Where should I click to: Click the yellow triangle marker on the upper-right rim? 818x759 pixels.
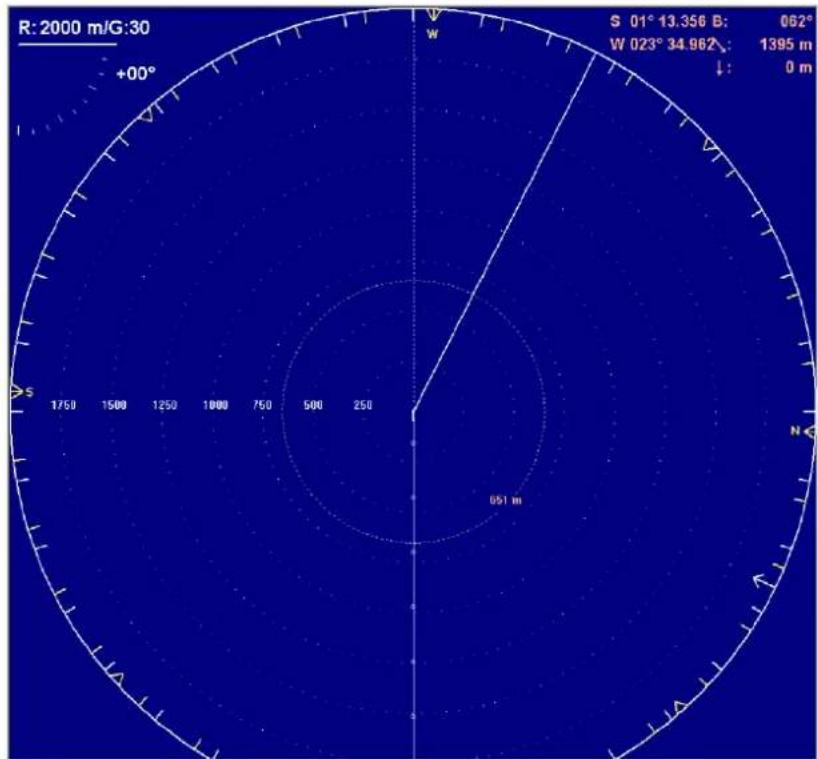(x=711, y=144)
